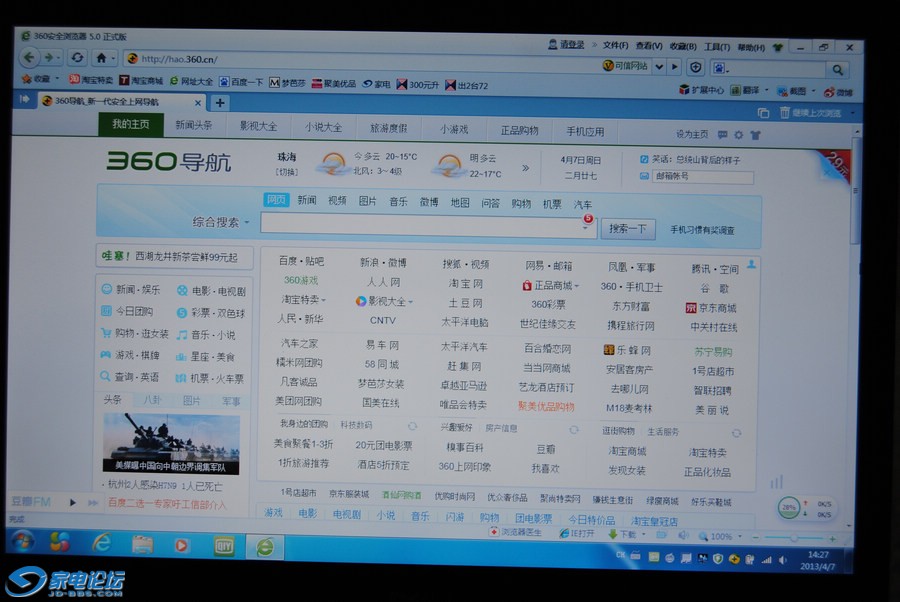
Task: Select the 图片 search type option
Action: pyautogui.click(x=367, y=201)
